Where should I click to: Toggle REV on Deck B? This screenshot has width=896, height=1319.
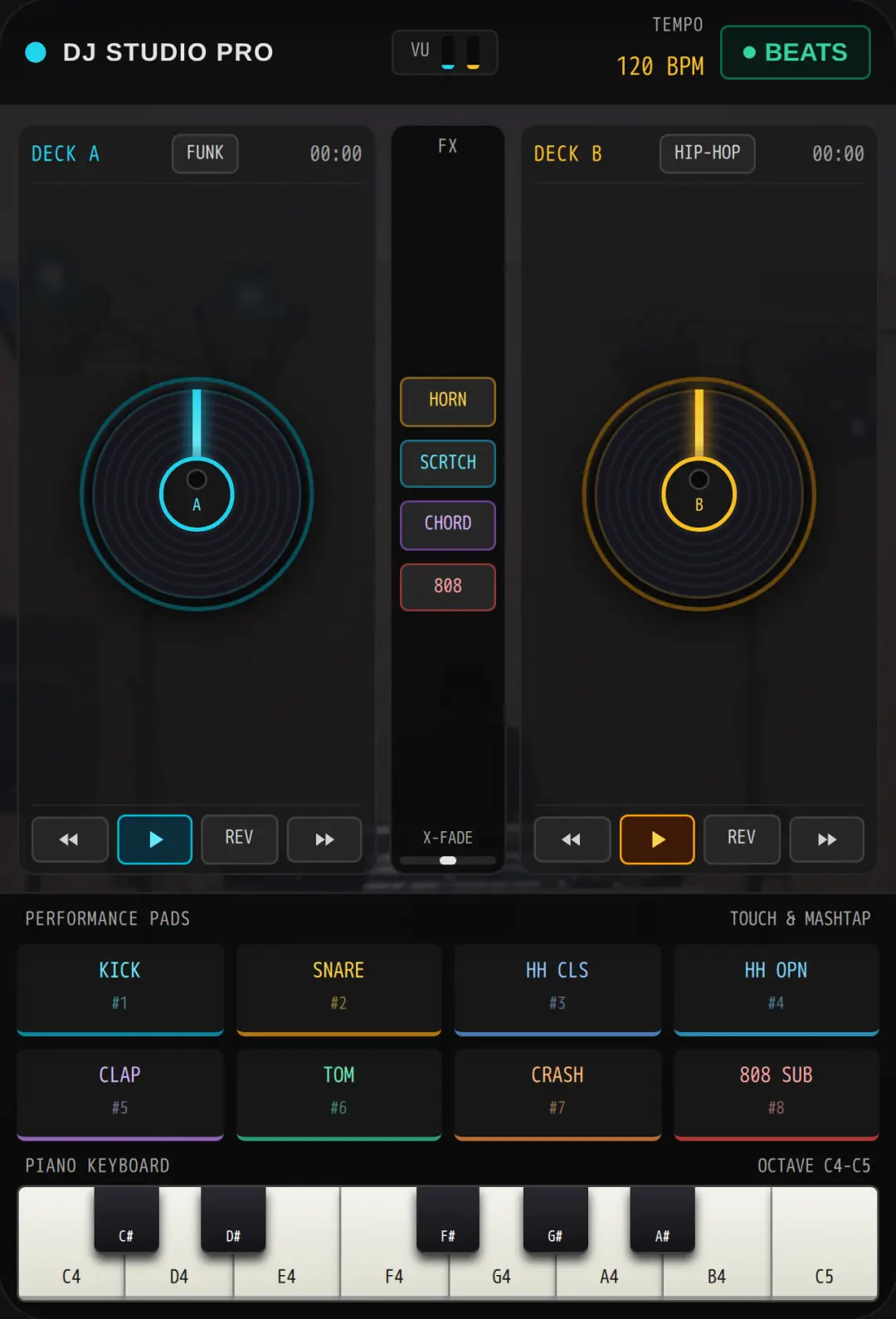(742, 839)
